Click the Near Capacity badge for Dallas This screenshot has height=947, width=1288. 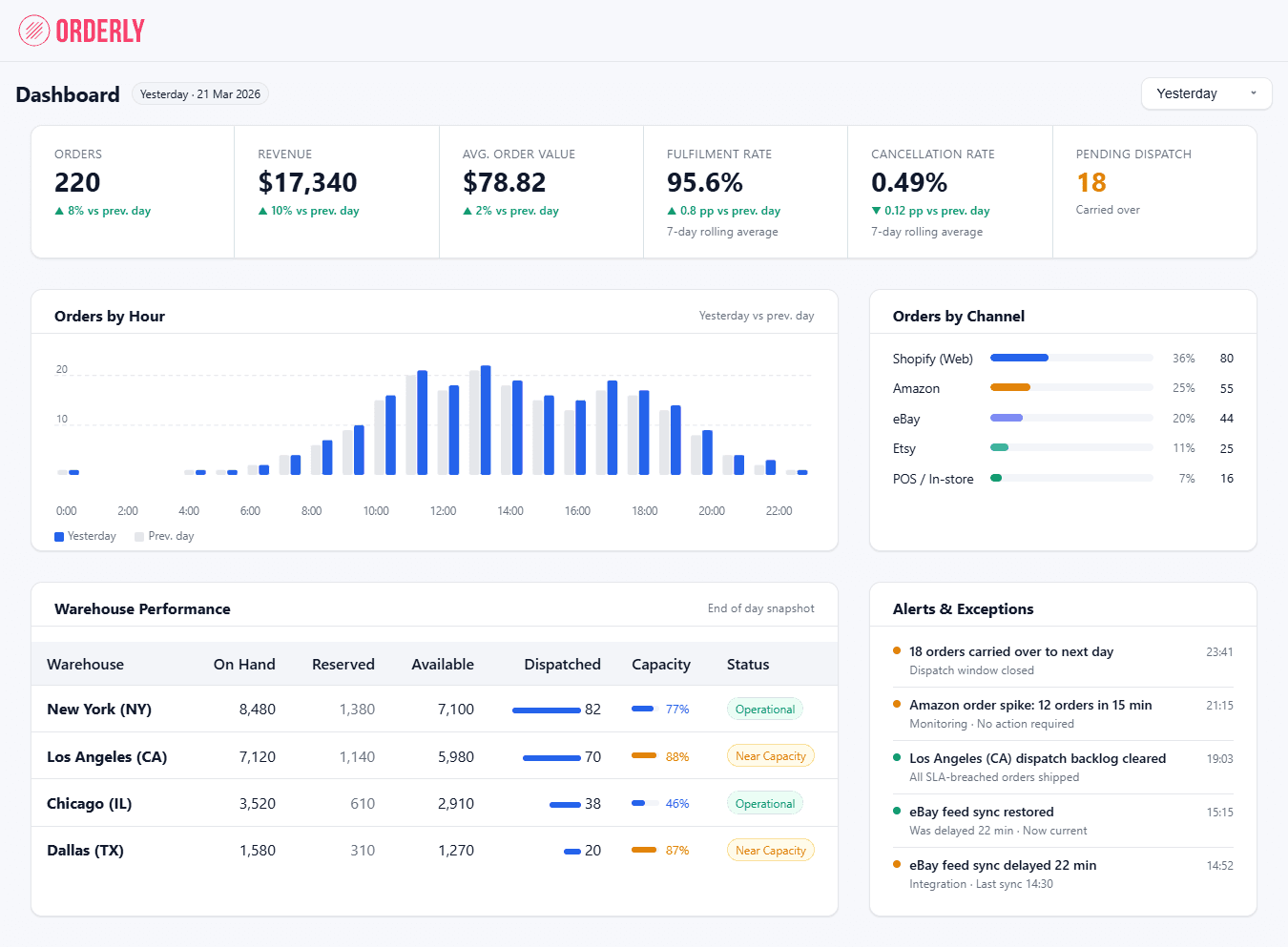coord(771,851)
